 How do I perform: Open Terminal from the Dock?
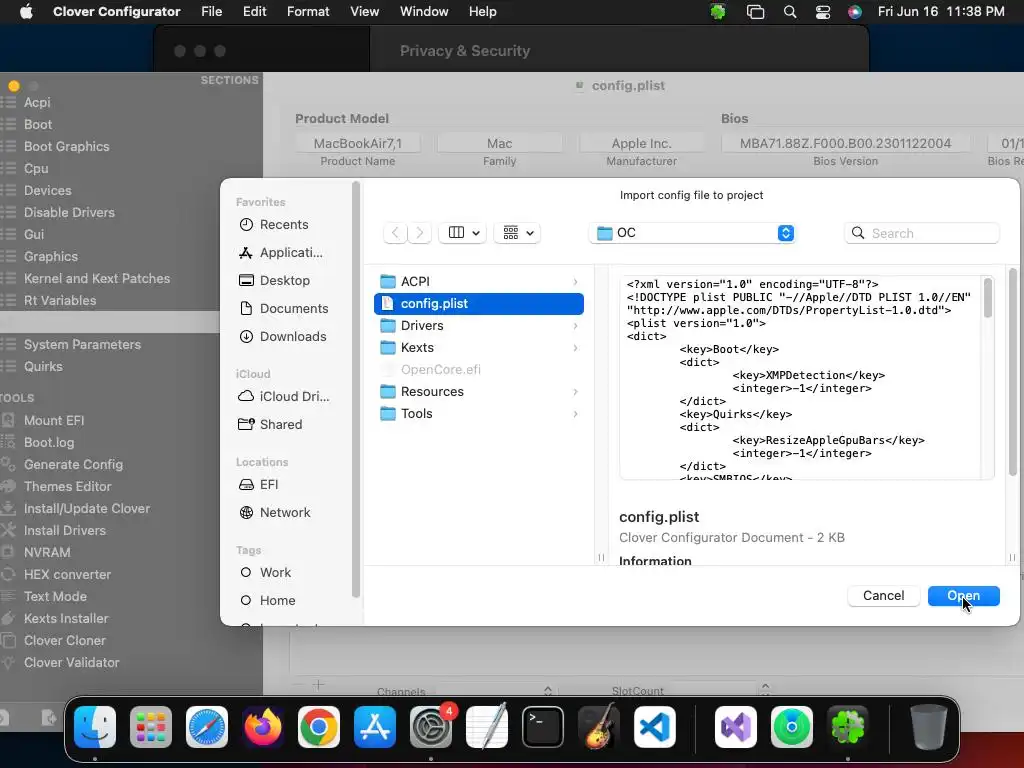[x=543, y=726]
